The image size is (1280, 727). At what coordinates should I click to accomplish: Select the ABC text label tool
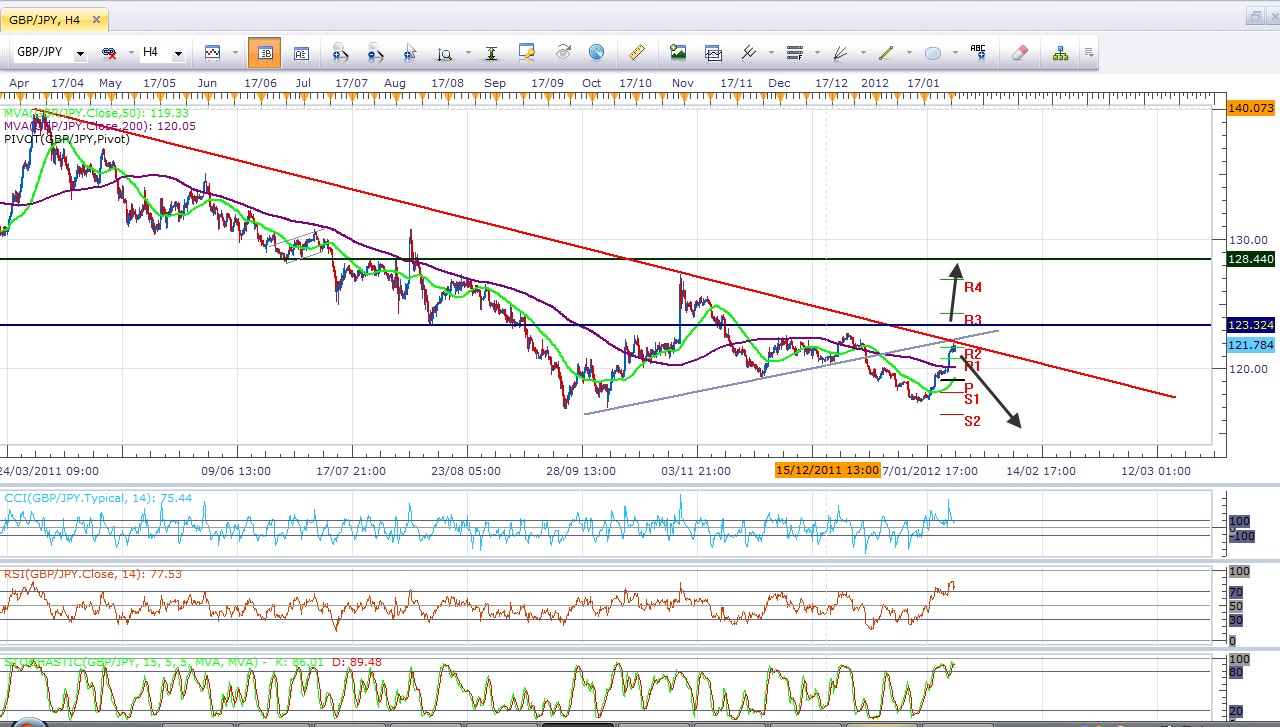[x=977, y=52]
